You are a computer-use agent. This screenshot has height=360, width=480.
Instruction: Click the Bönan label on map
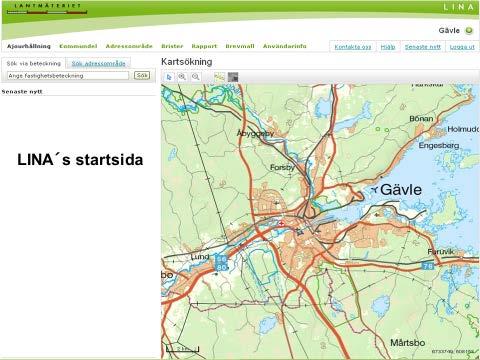[x=421, y=118]
